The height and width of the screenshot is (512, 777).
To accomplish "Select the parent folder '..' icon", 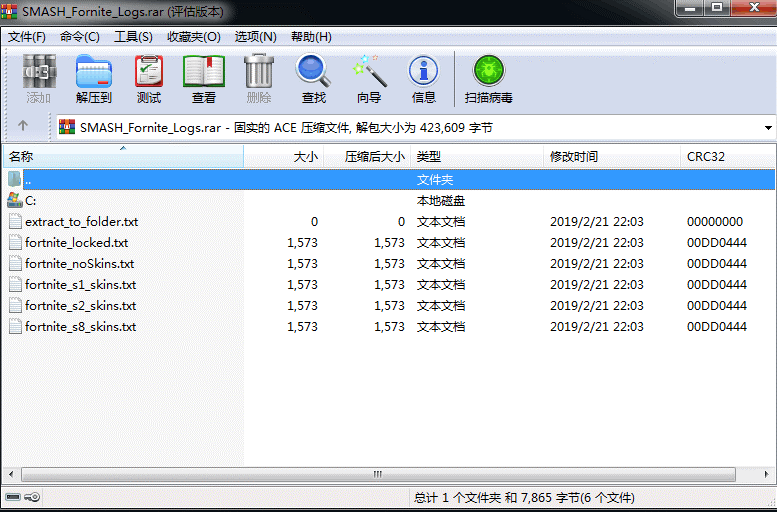I will tap(14, 179).
